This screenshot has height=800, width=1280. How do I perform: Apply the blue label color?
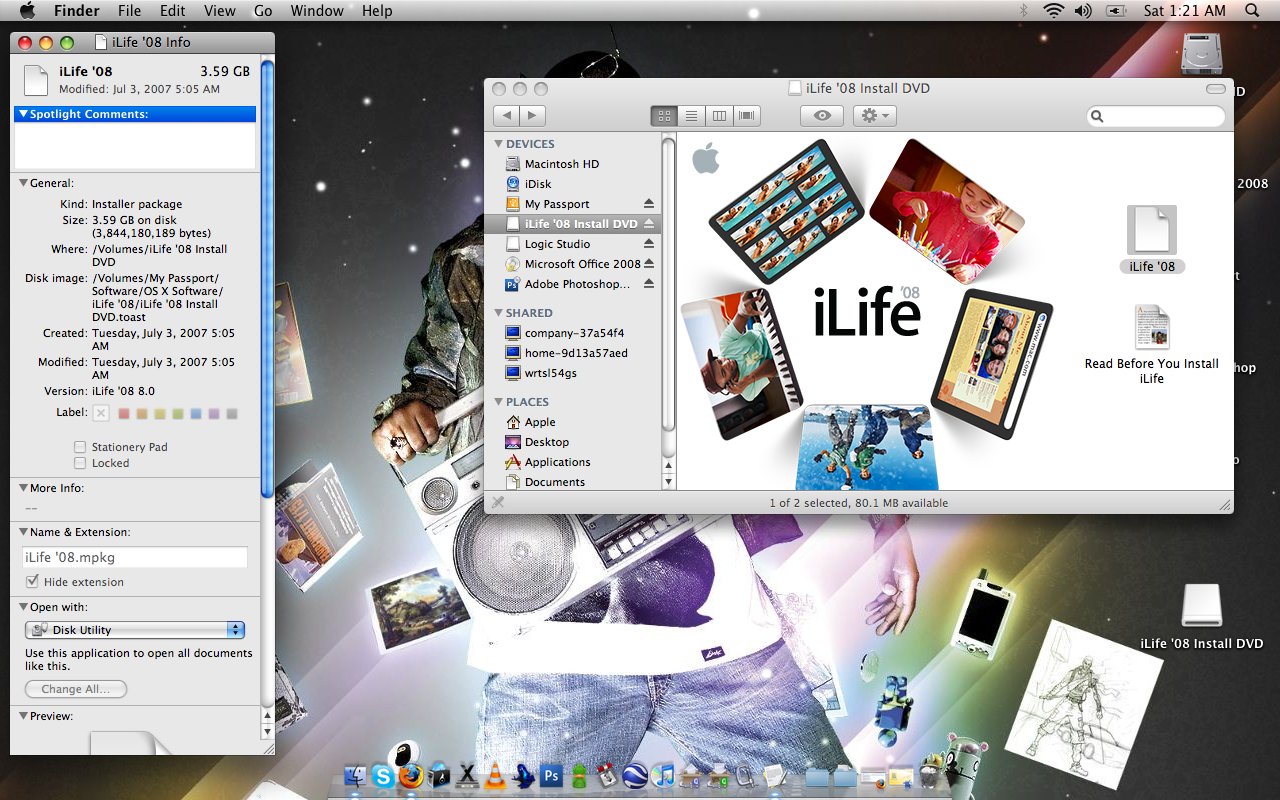click(x=196, y=413)
